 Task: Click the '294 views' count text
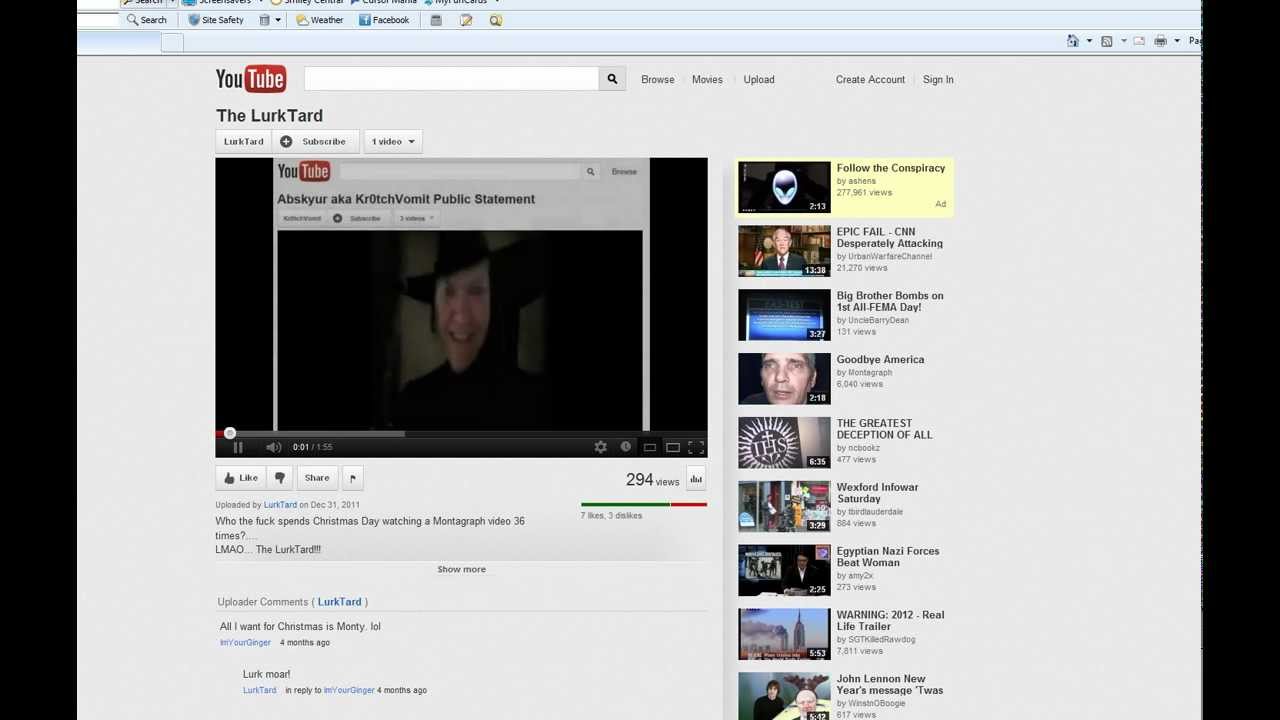tap(652, 480)
